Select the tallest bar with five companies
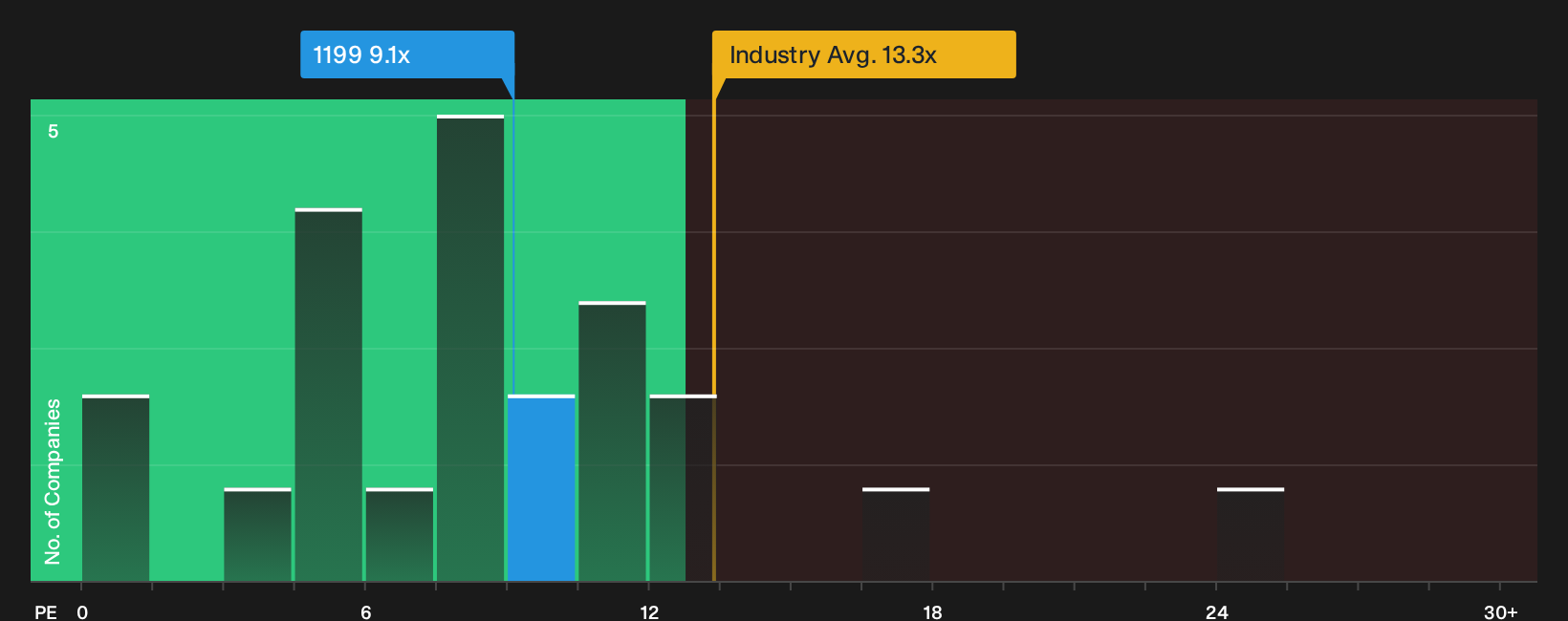Image resolution: width=1568 pixels, height=621 pixels. (x=470, y=349)
